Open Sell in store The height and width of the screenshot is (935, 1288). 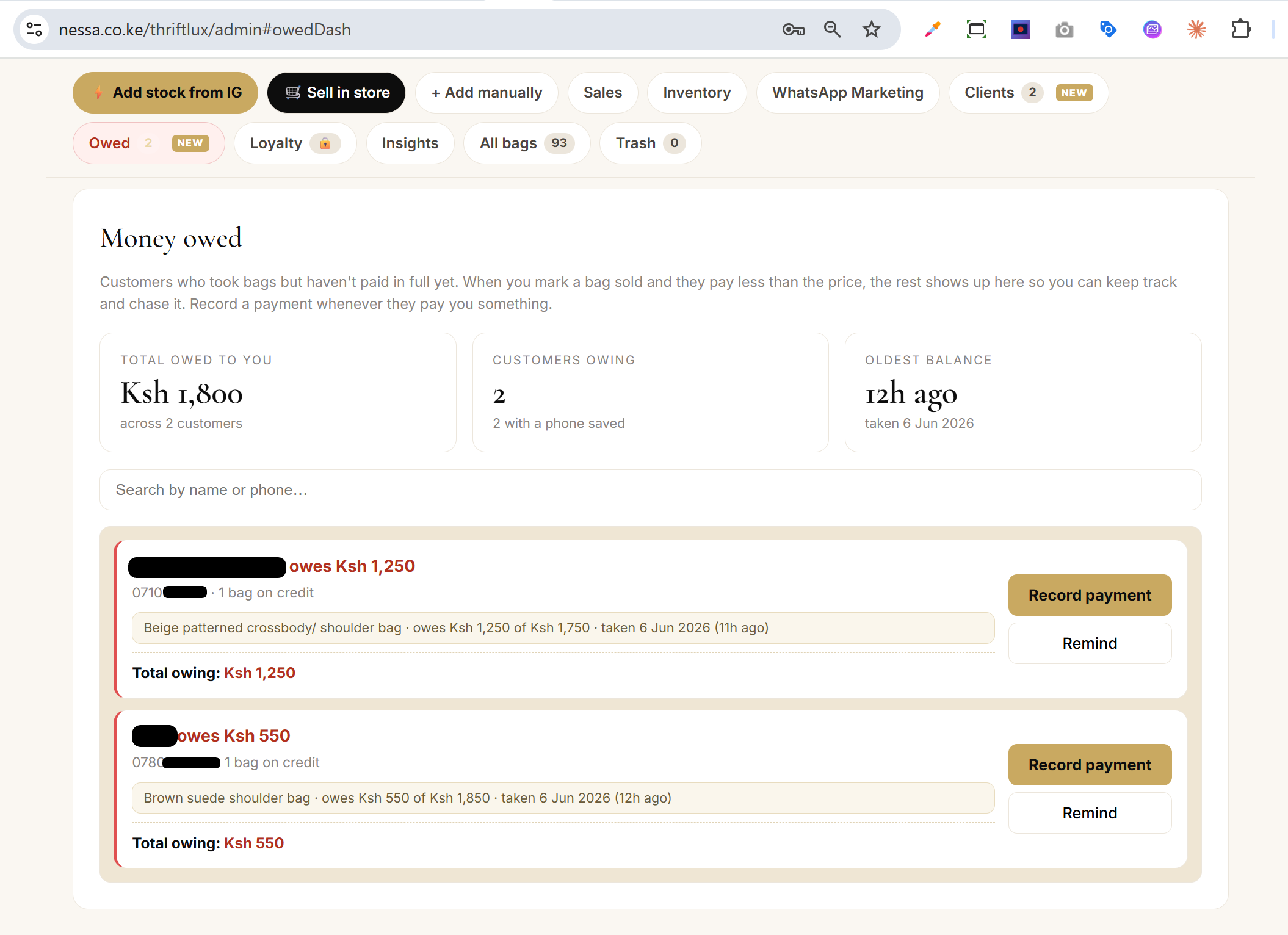(336, 93)
